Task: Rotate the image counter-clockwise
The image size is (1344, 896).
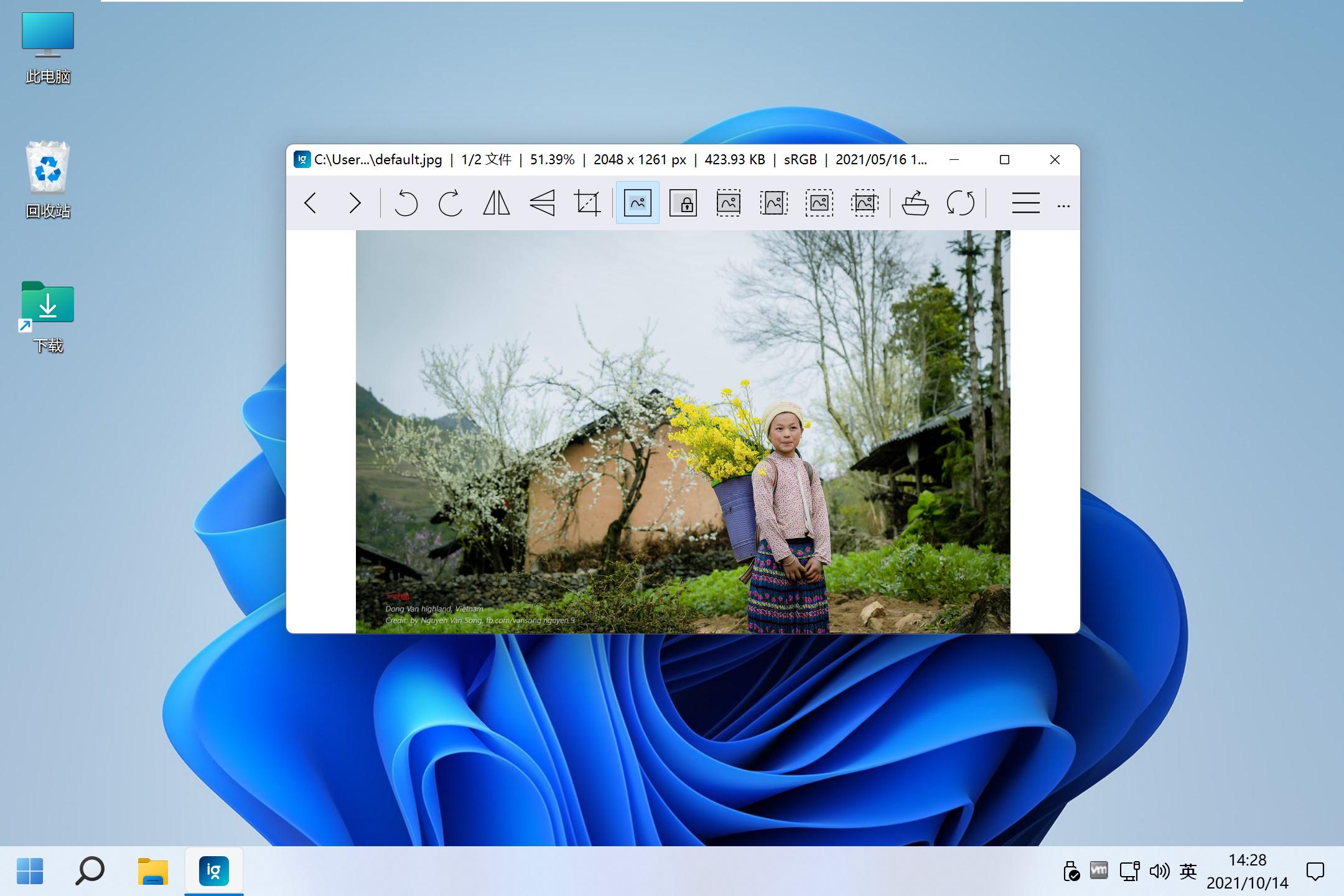Action: tap(406, 203)
